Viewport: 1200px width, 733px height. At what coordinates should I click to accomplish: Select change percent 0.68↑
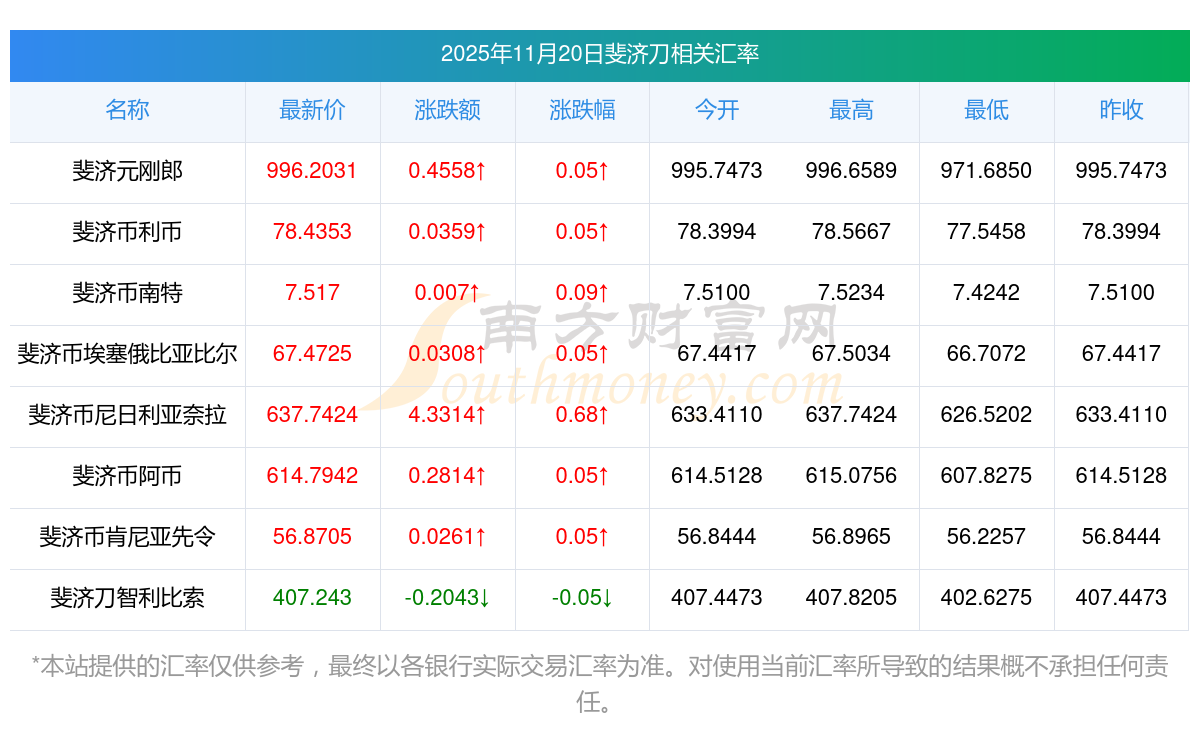582,415
